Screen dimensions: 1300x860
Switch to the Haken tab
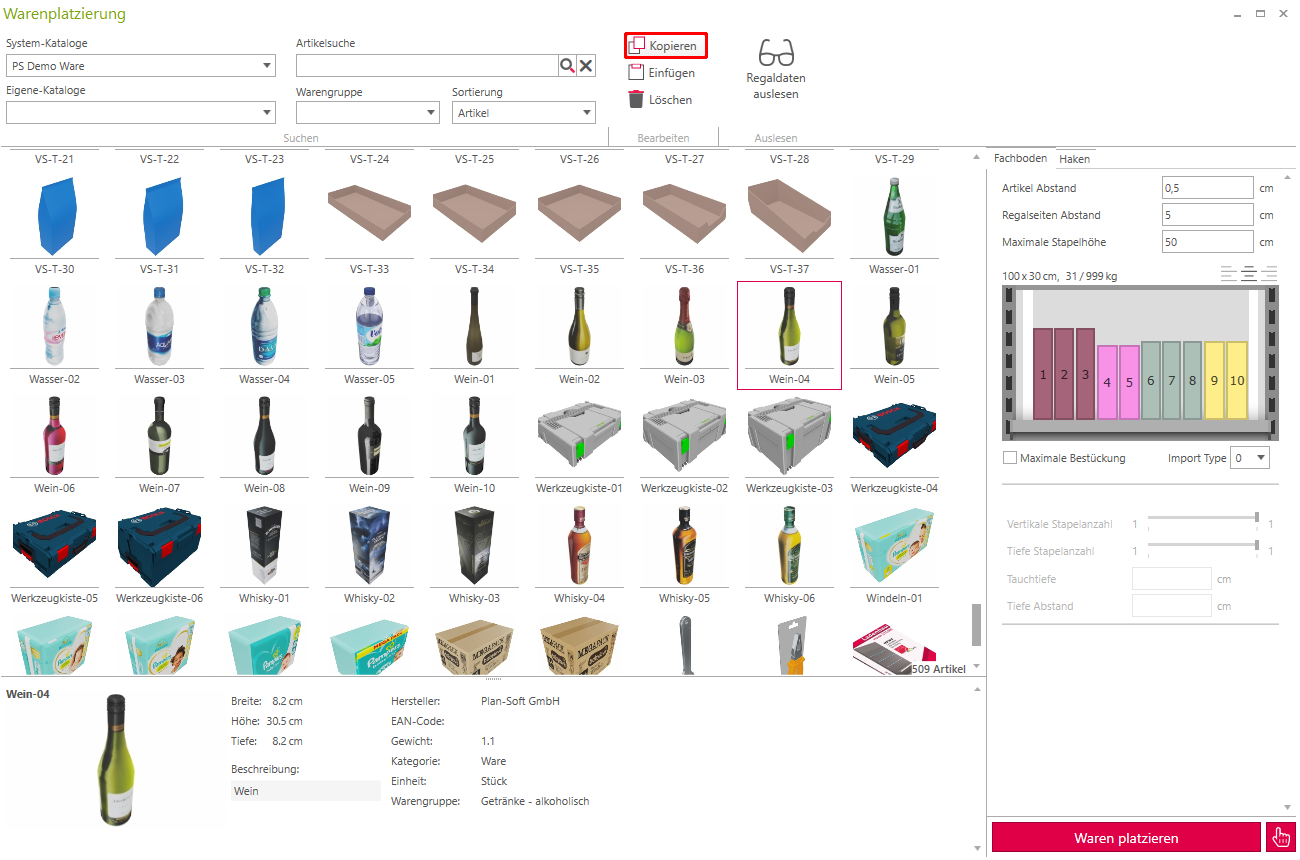1075,159
